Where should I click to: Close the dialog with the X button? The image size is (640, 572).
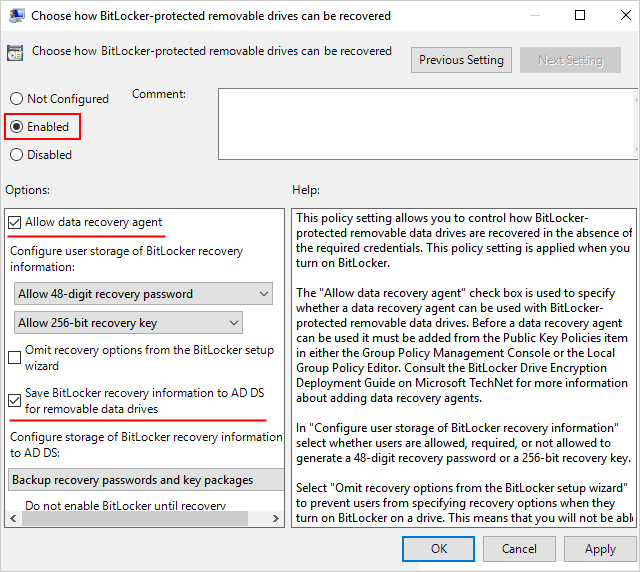coord(626,16)
